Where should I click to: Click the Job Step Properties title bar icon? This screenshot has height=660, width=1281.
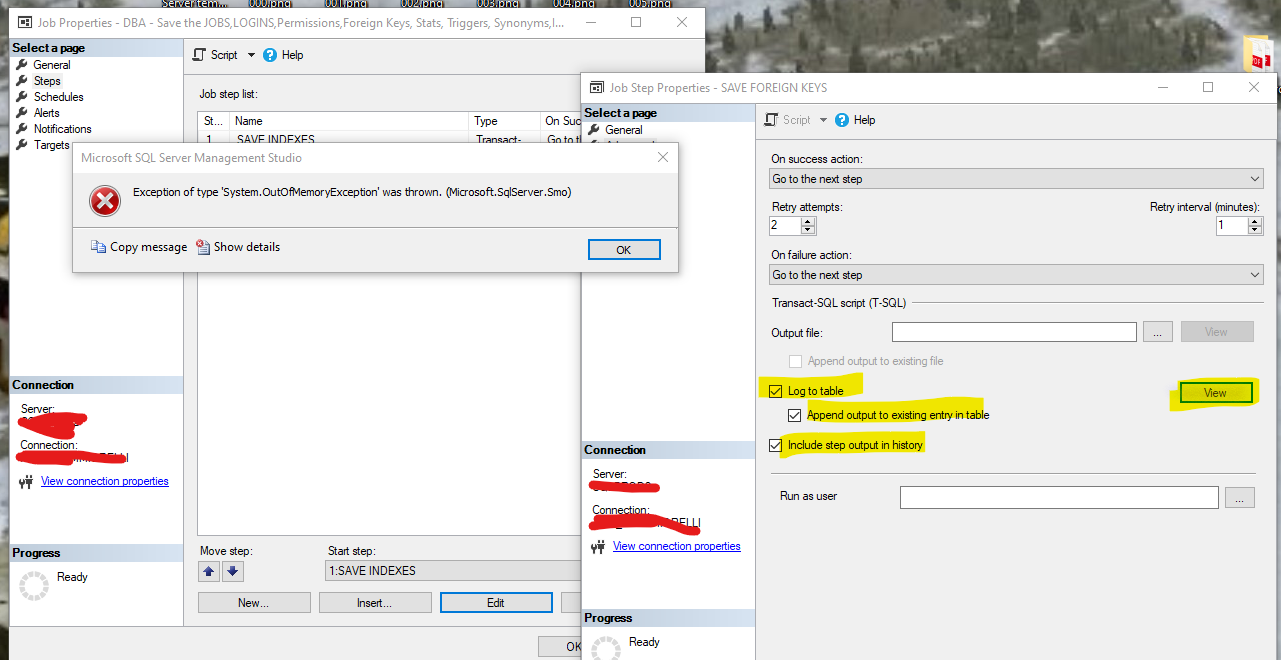tap(597, 87)
